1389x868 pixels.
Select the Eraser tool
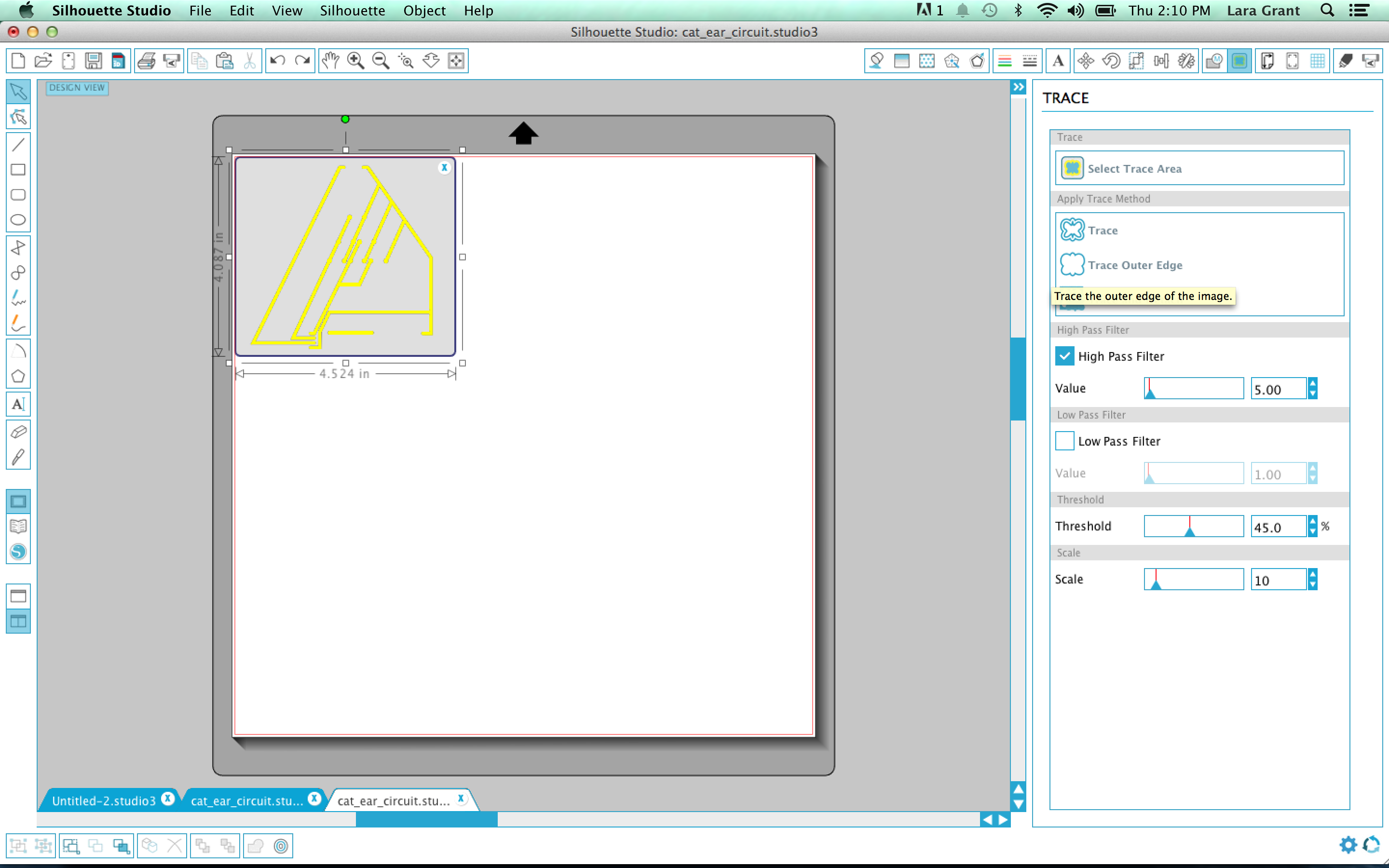tap(18, 432)
